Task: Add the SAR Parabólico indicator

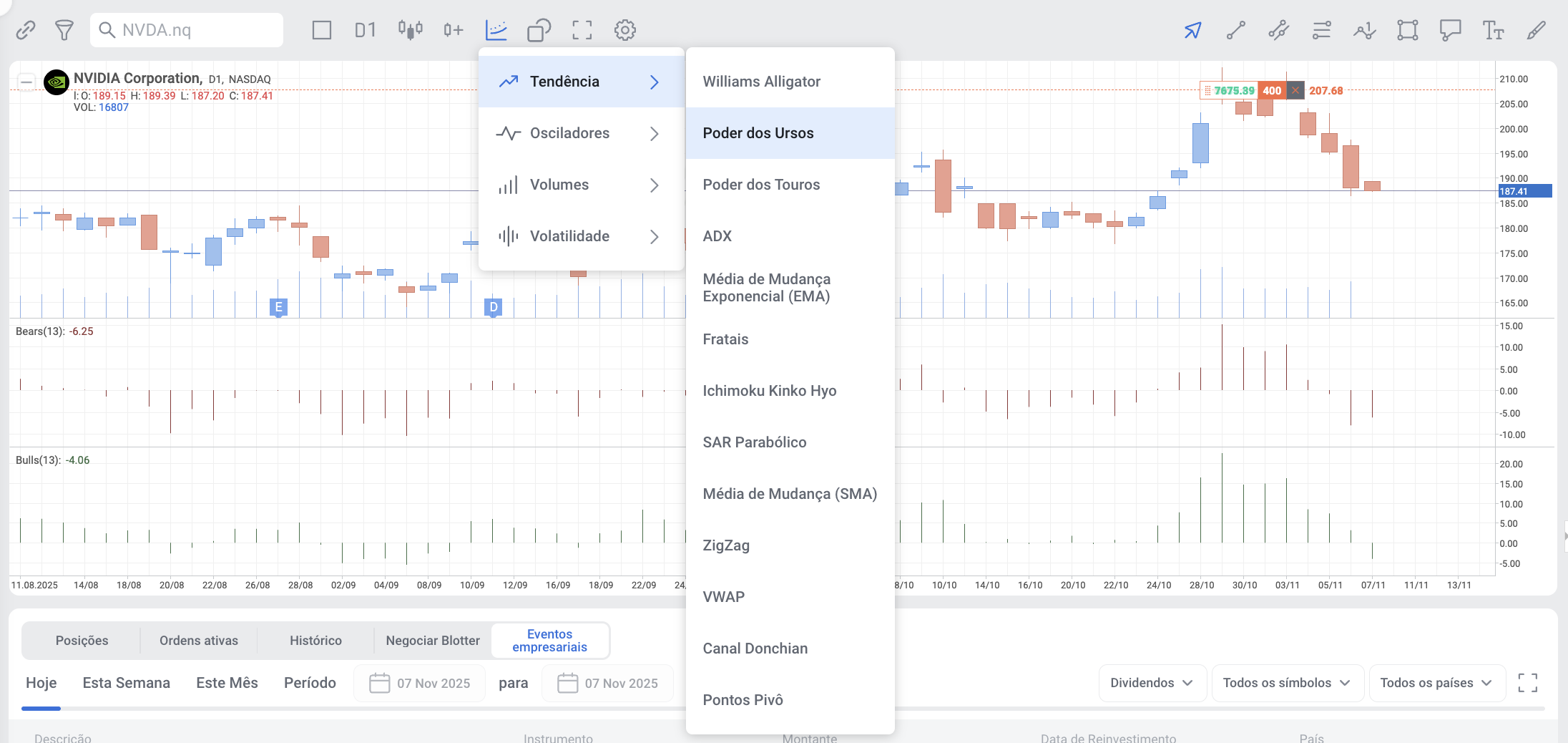Action: 790,442
